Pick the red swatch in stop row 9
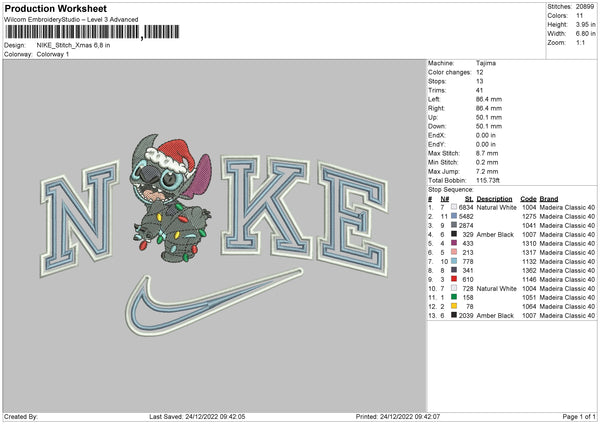600x424 pixels. (454, 279)
